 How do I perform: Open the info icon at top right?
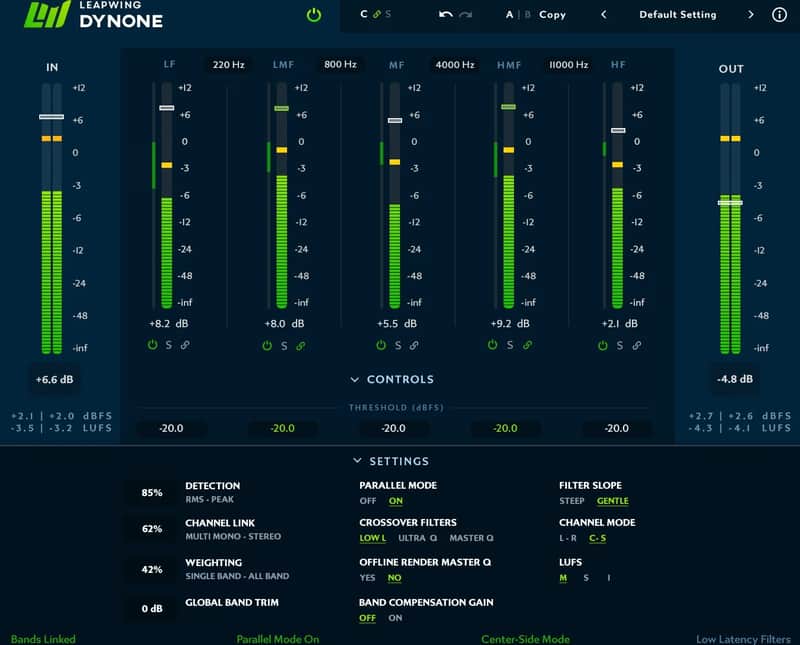pyautogui.click(x=779, y=14)
